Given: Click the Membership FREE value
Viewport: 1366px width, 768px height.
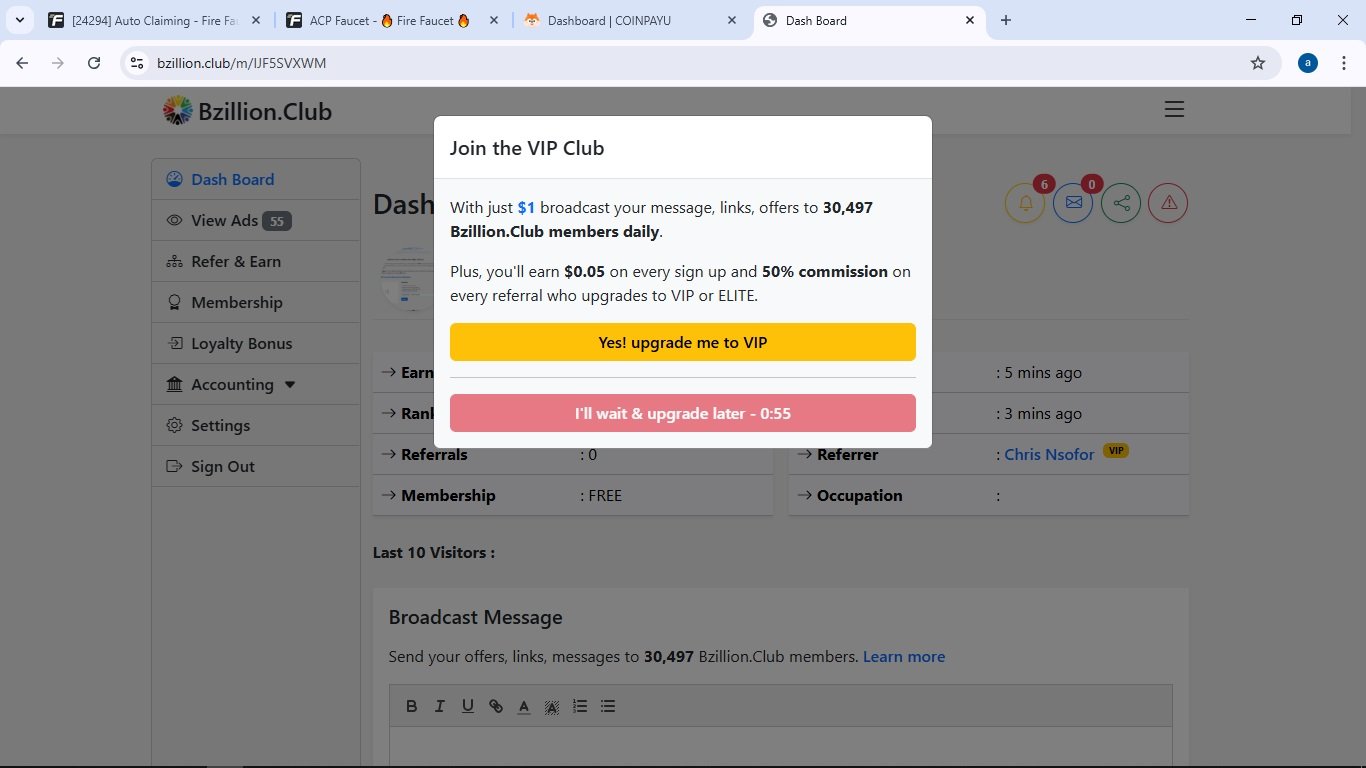Looking at the screenshot, I should (x=605, y=495).
